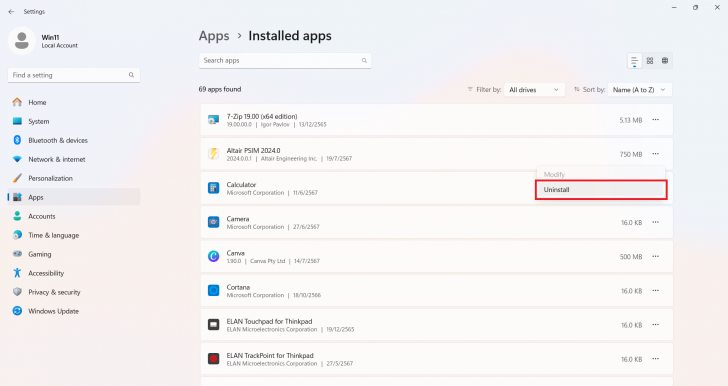Open more options for 7-Zip 19.00
This screenshot has height=386, width=728.
[656, 120]
